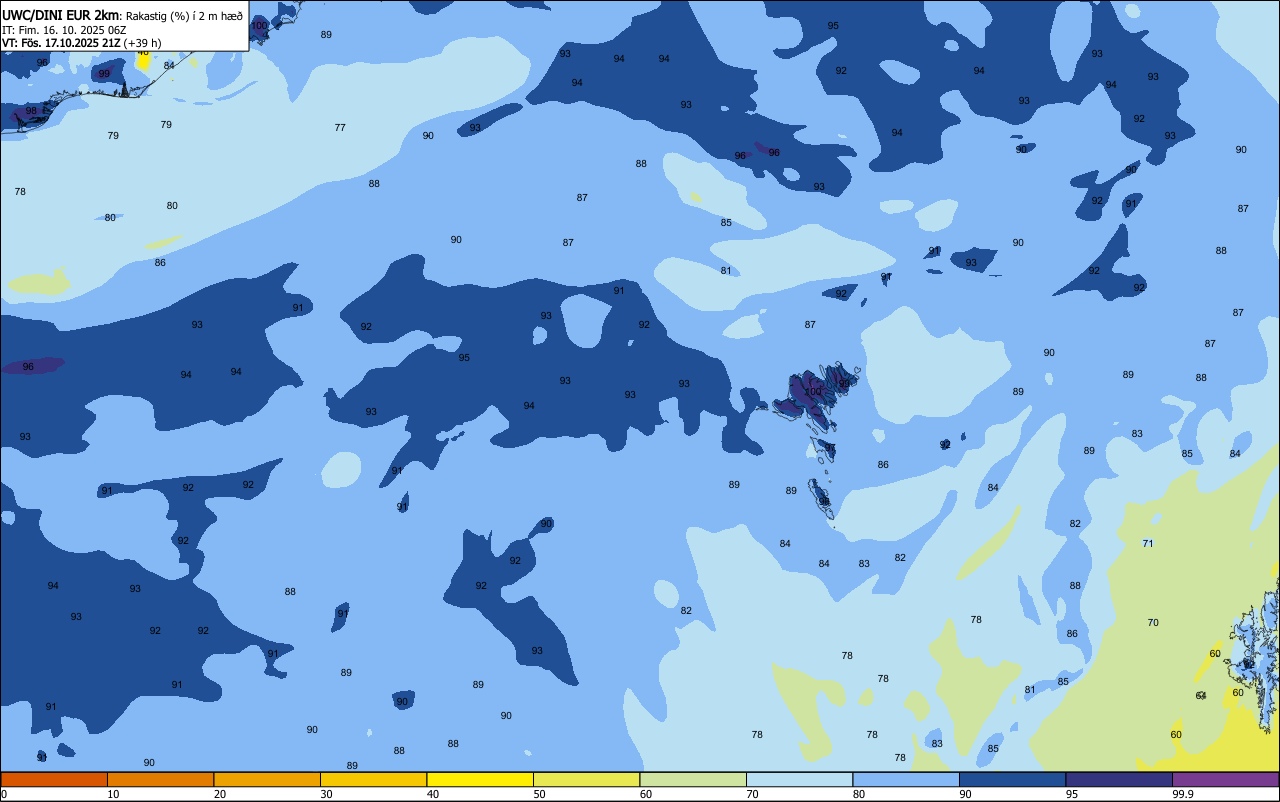Click the '99.9' legend tick label
The image size is (1280, 802).
pos(1183,794)
